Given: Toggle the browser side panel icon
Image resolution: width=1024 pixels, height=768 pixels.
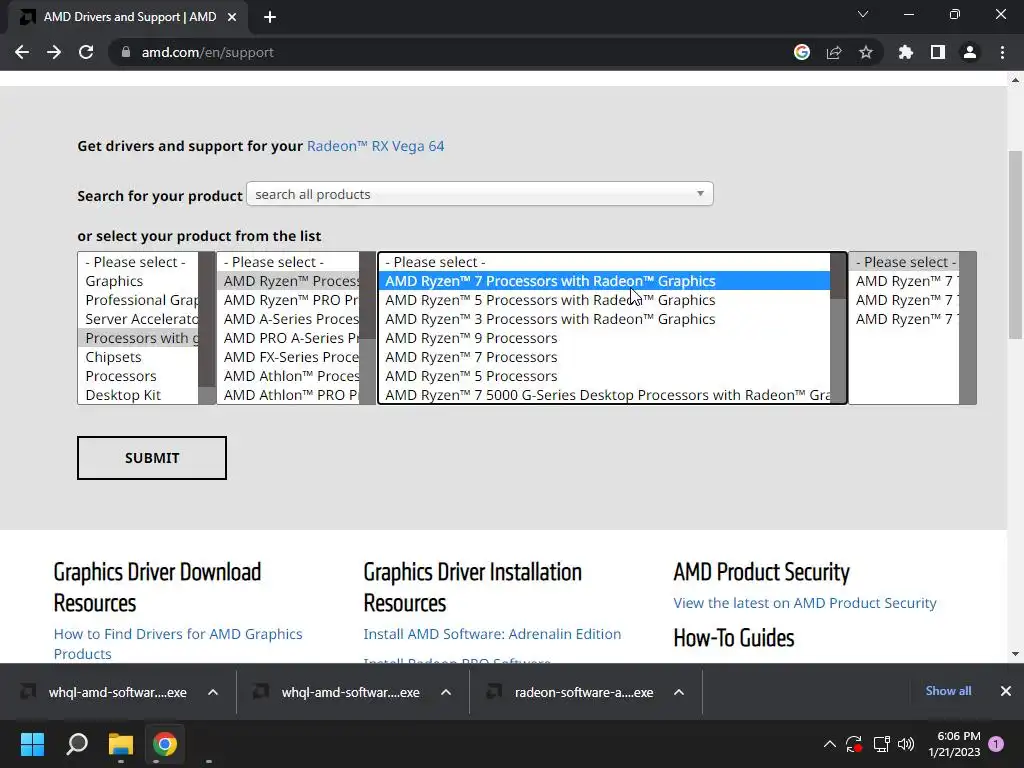Looking at the screenshot, I should [x=938, y=52].
